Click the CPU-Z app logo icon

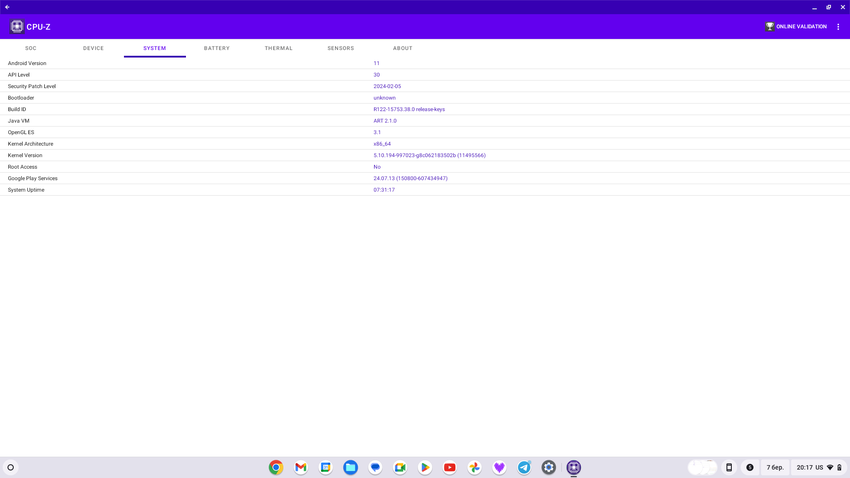point(17,27)
